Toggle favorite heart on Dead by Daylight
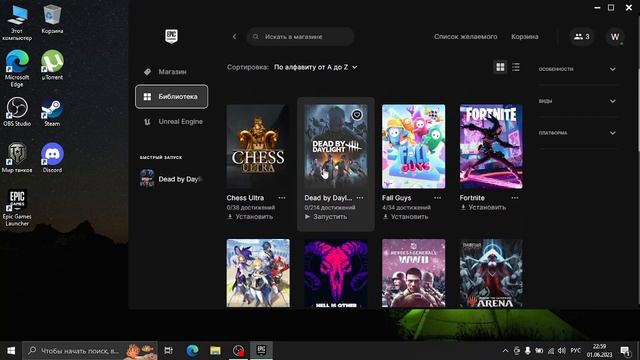The height and width of the screenshot is (360, 640). (x=357, y=115)
